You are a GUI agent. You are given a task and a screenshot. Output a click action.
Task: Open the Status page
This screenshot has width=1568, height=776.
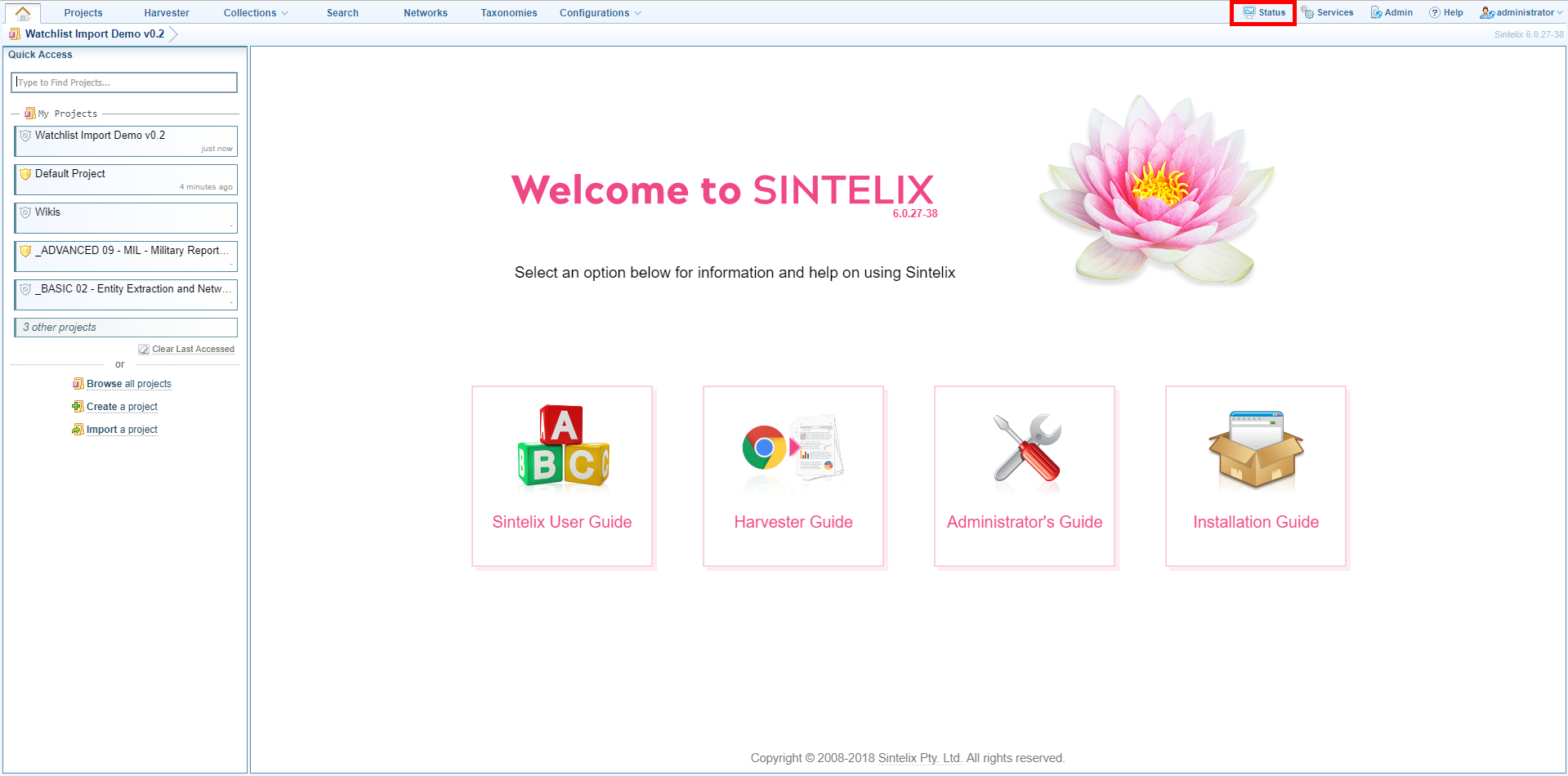pyautogui.click(x=1264, y=12)
